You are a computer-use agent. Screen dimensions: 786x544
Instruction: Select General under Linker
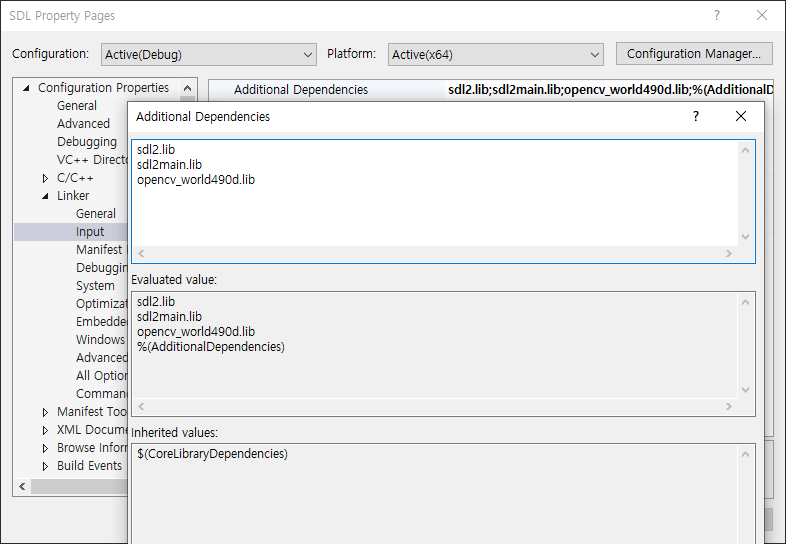pos(96,214)
